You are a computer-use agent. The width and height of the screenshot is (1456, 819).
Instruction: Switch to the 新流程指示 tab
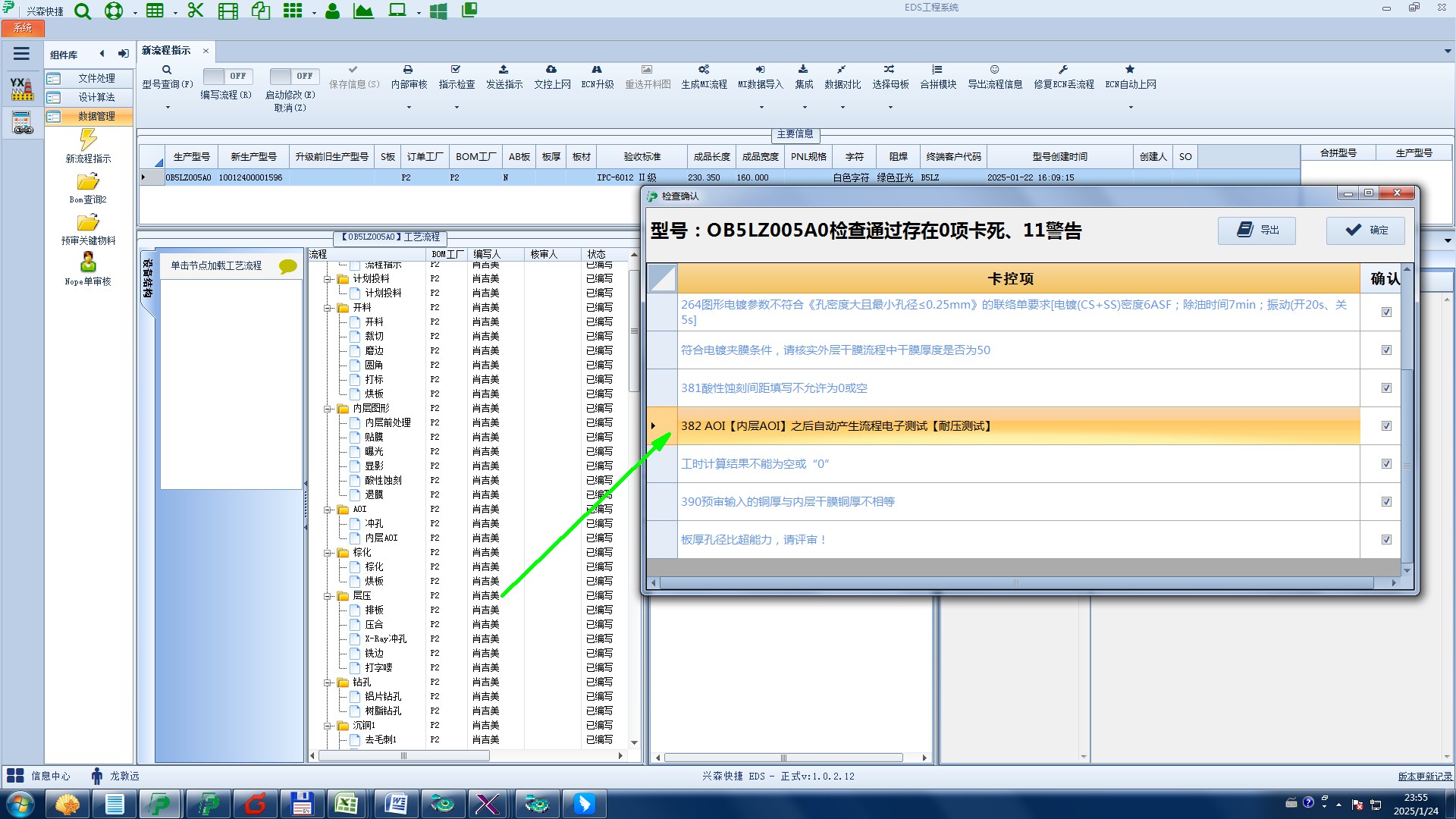(x=167, y=51)
